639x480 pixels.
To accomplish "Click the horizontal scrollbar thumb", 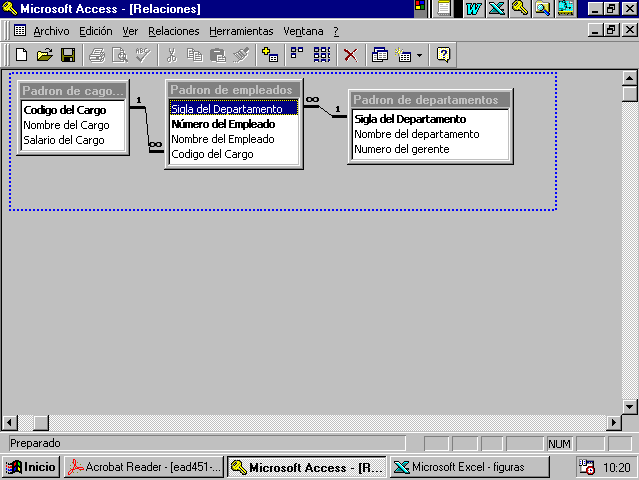I will tap(41, 423).
